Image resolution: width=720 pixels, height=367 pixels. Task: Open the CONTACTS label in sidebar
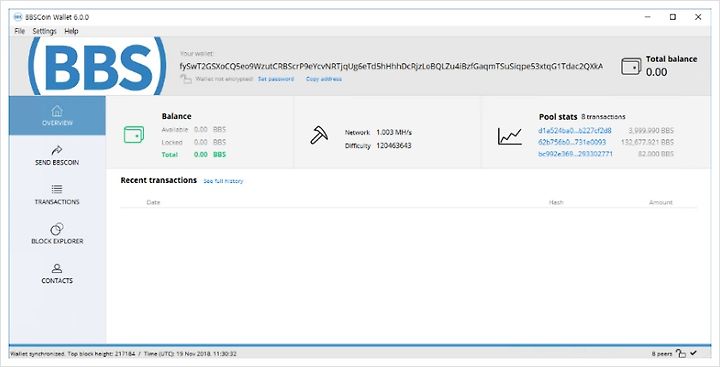[x=57, y=281]
